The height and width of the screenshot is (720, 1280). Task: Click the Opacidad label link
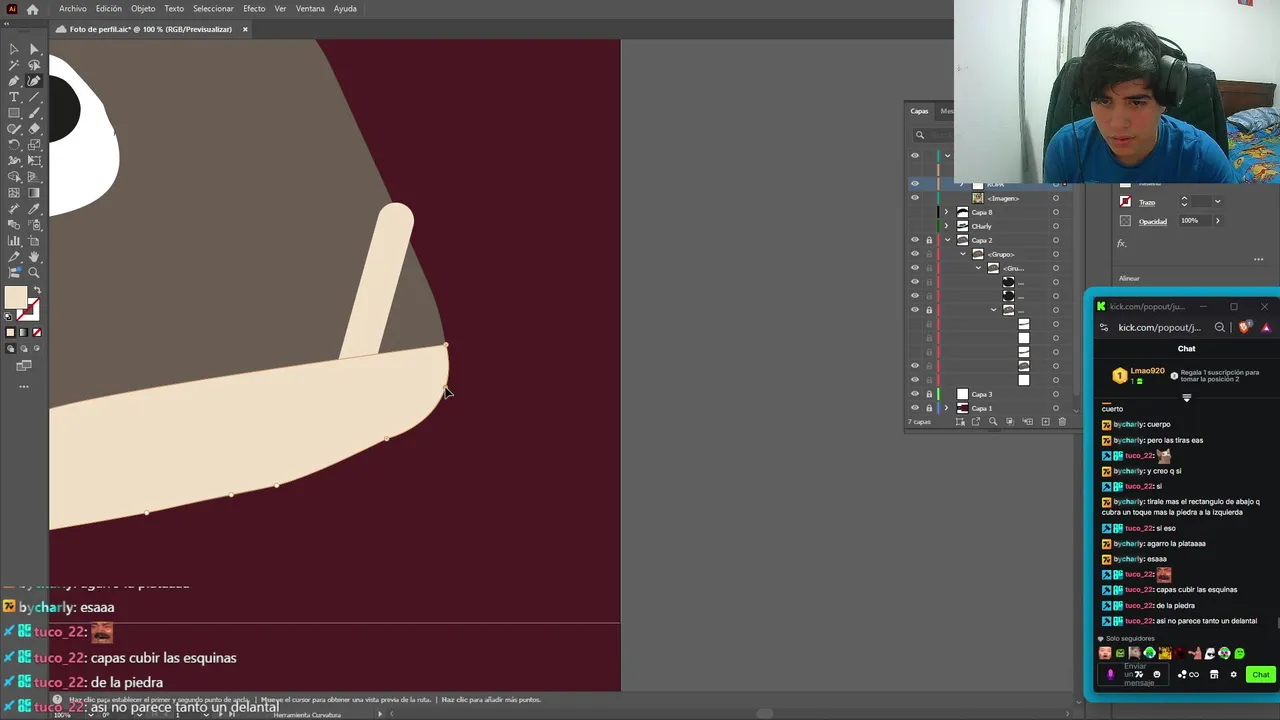tap(1153, 221)
